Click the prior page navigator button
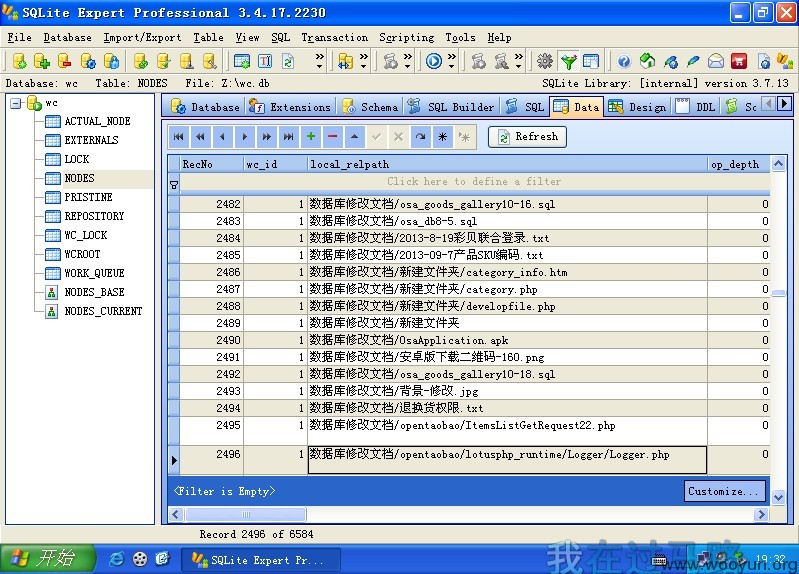Screen dimensions: 799x574 click(x=200, y=137)
